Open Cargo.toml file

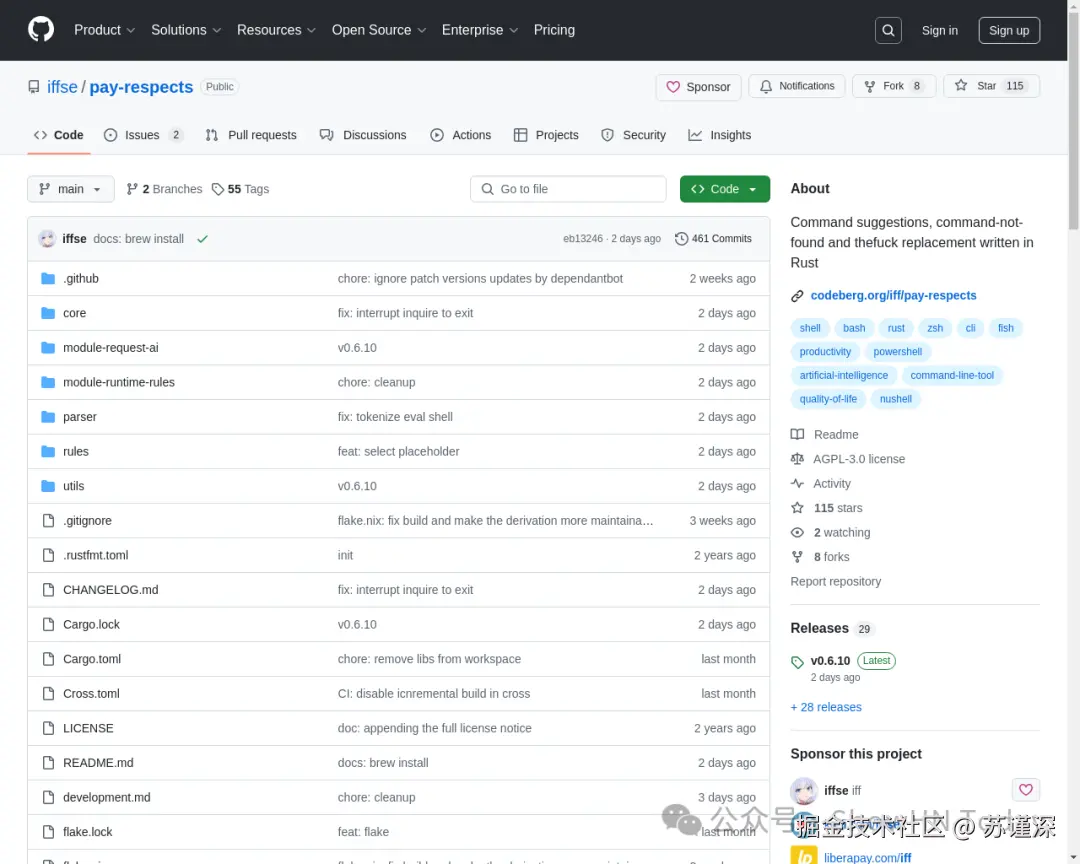click(x=92, y=659)
